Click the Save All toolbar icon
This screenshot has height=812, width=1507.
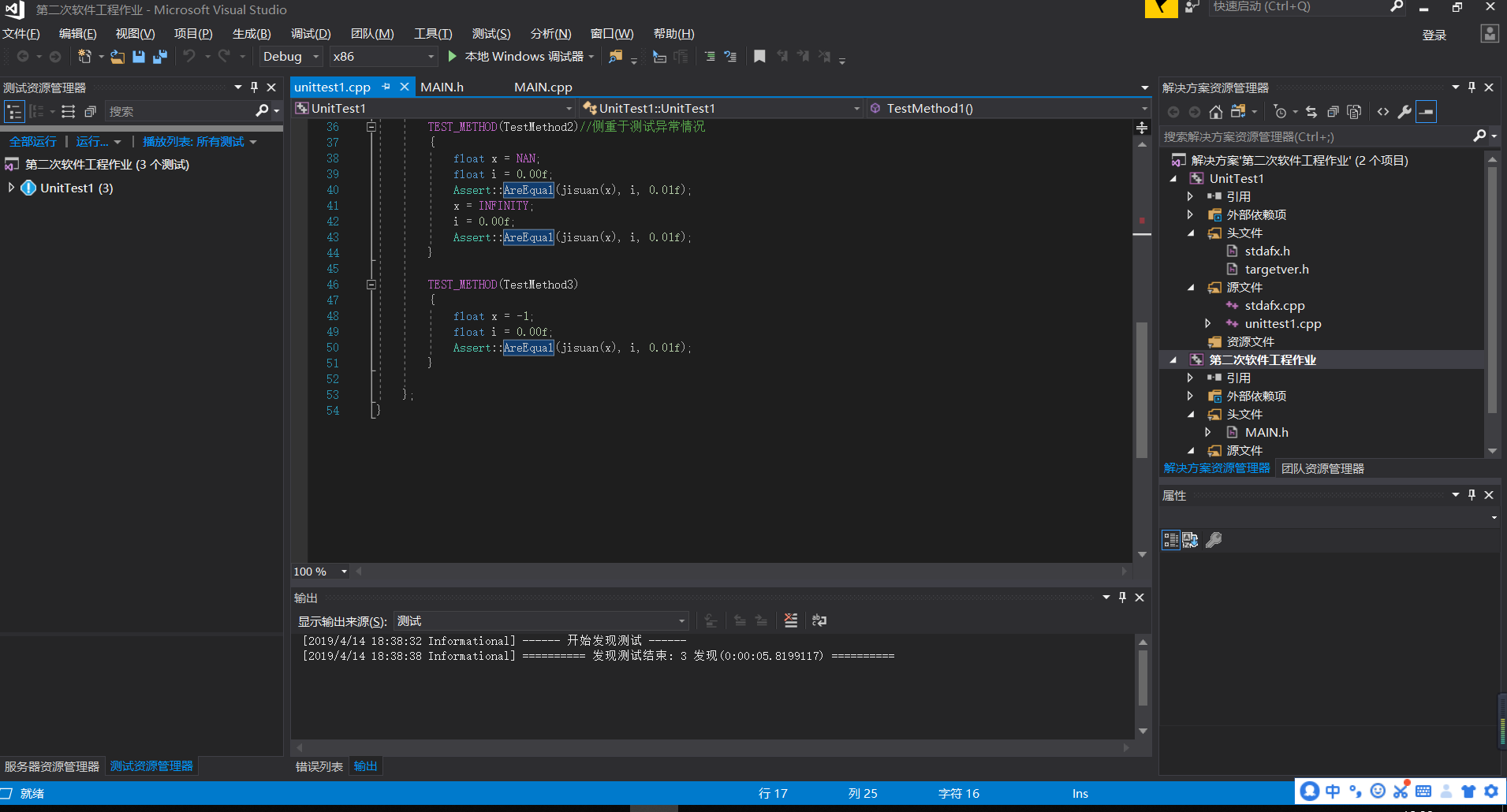[160, 56]
